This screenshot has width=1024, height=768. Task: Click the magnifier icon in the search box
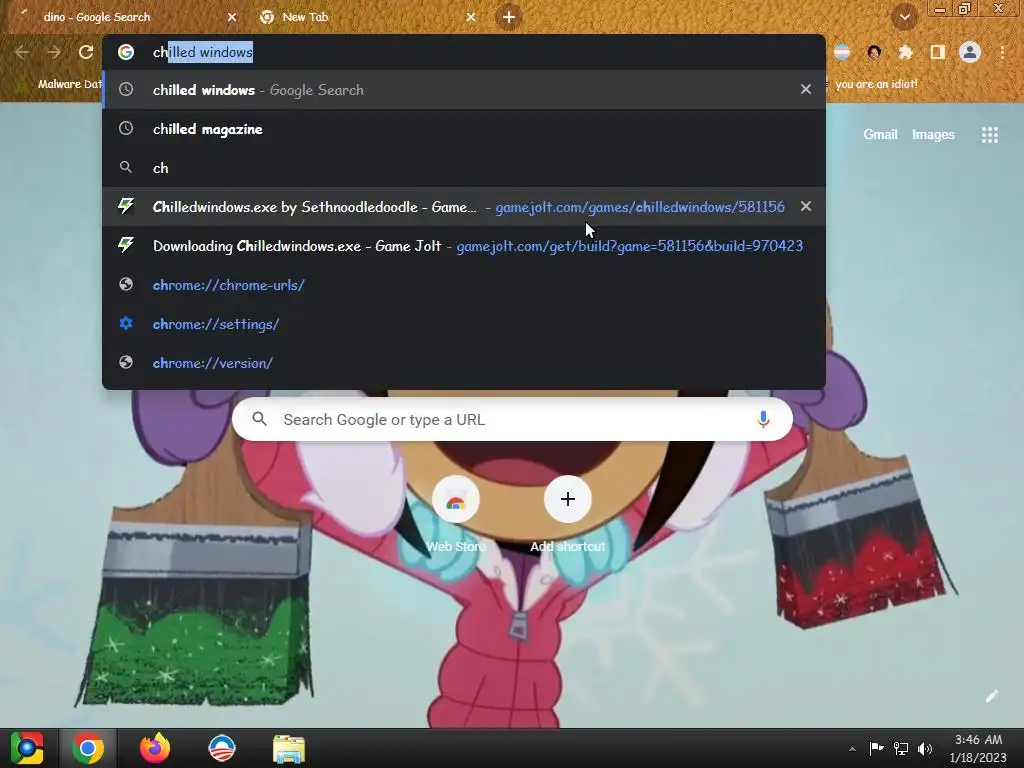[259, 419]
